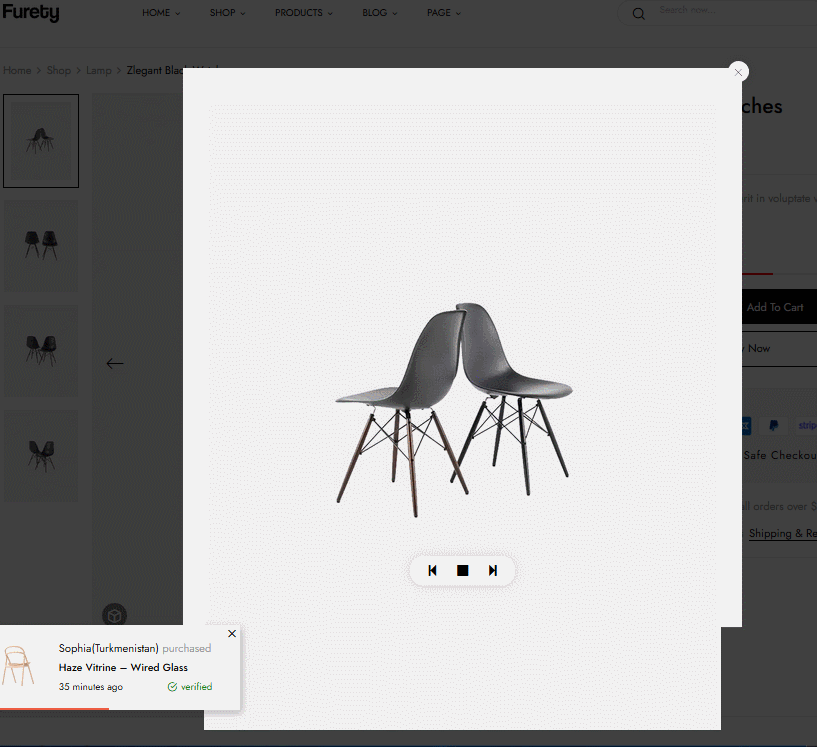Click the 3D cube view icon
The height and width of the screenshot is (747, 817).
pyautogui.click(x=115, y=615)
